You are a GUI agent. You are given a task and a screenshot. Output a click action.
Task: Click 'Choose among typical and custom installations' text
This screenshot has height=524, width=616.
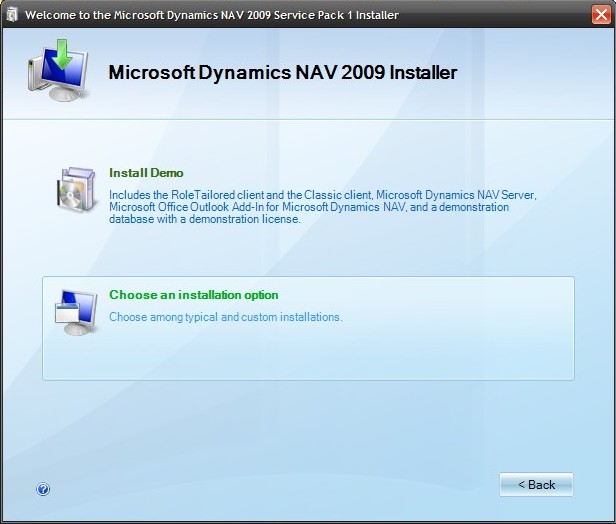(x=226, y=317)
